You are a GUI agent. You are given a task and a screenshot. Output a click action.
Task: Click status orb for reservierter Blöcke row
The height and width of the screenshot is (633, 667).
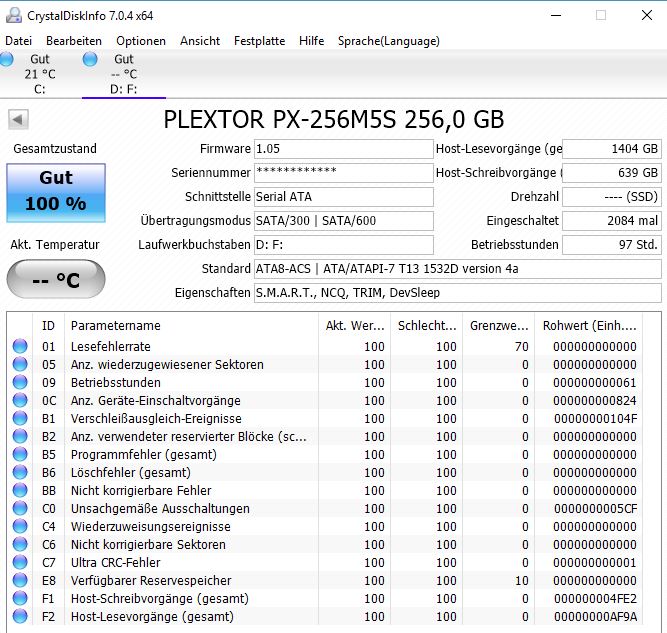coord(20,436)
